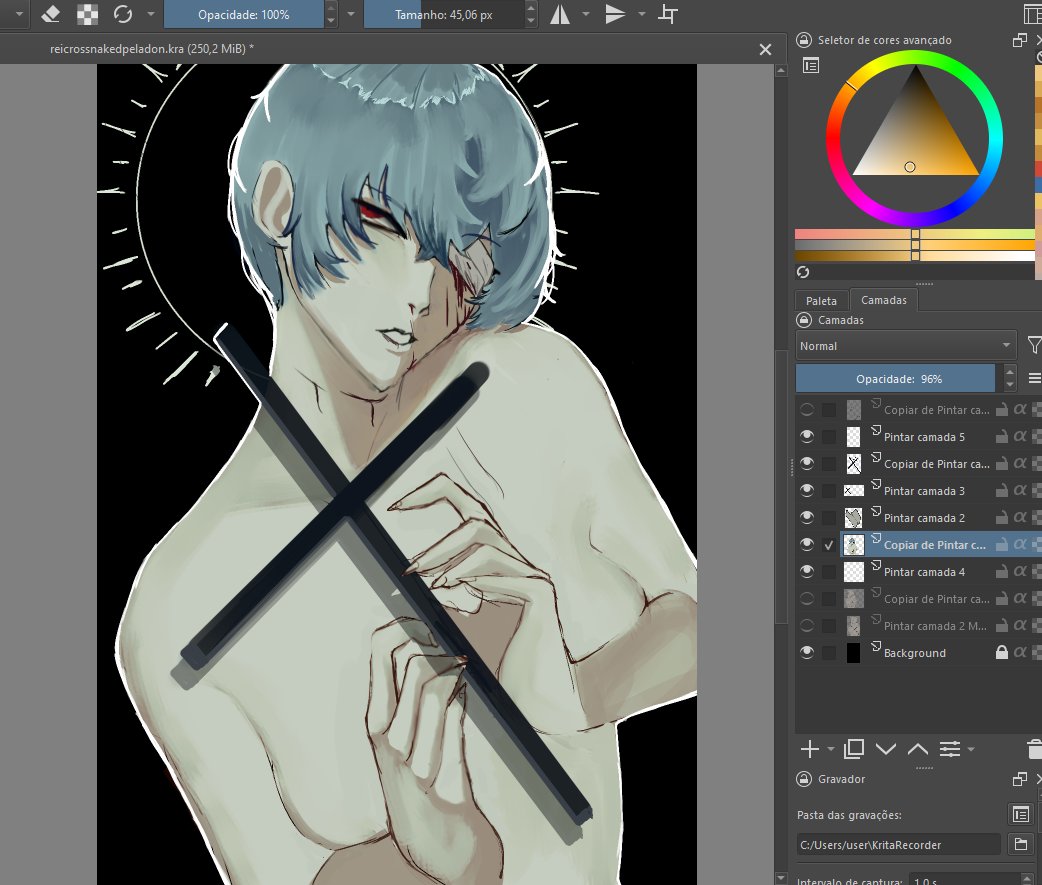
Task: Toggle alpha inheritance on Pintar camada 5
Action: (x=1020, y=437)
